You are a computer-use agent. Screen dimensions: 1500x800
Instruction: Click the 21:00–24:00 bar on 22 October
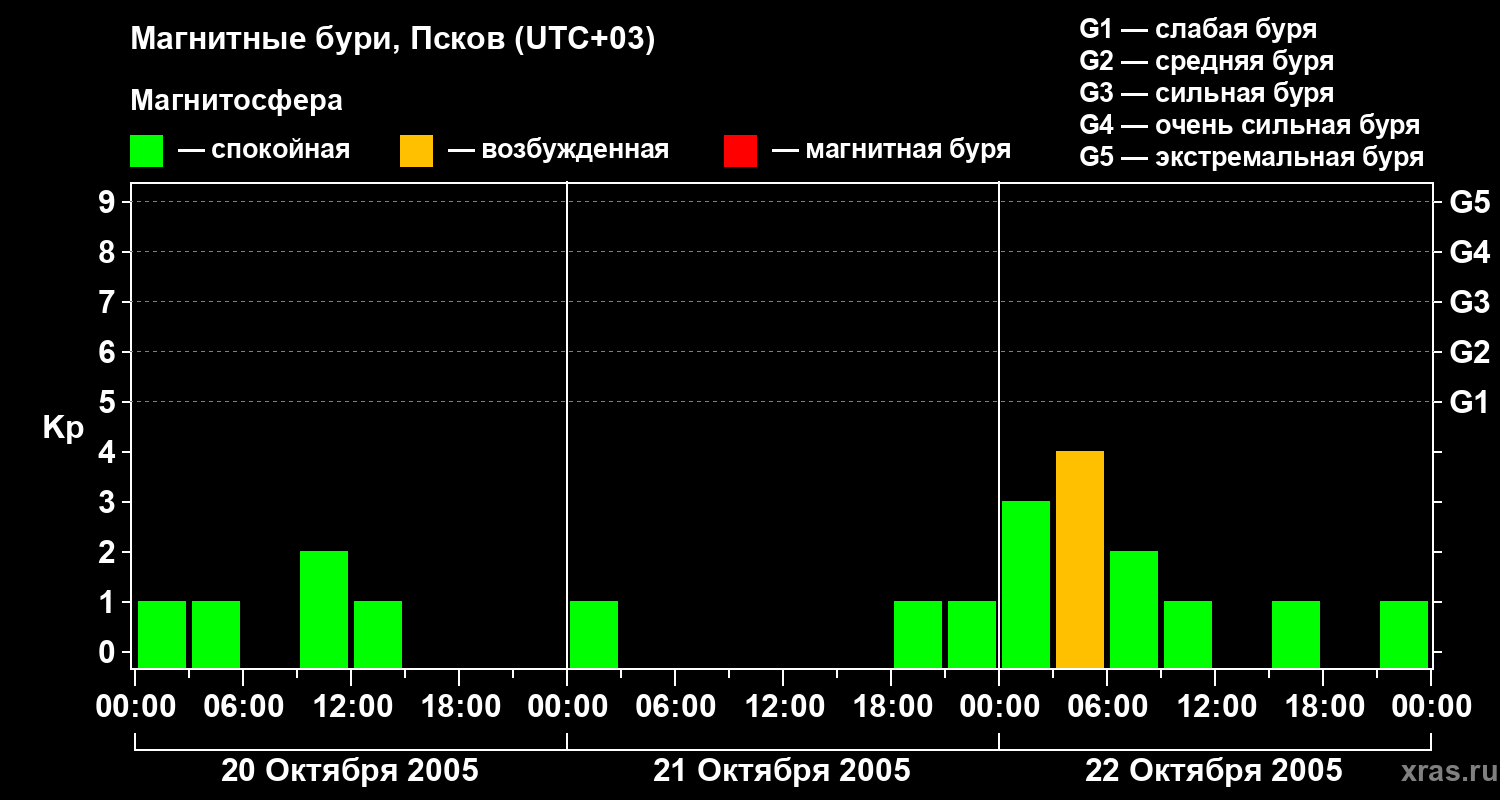[1404, 634]
